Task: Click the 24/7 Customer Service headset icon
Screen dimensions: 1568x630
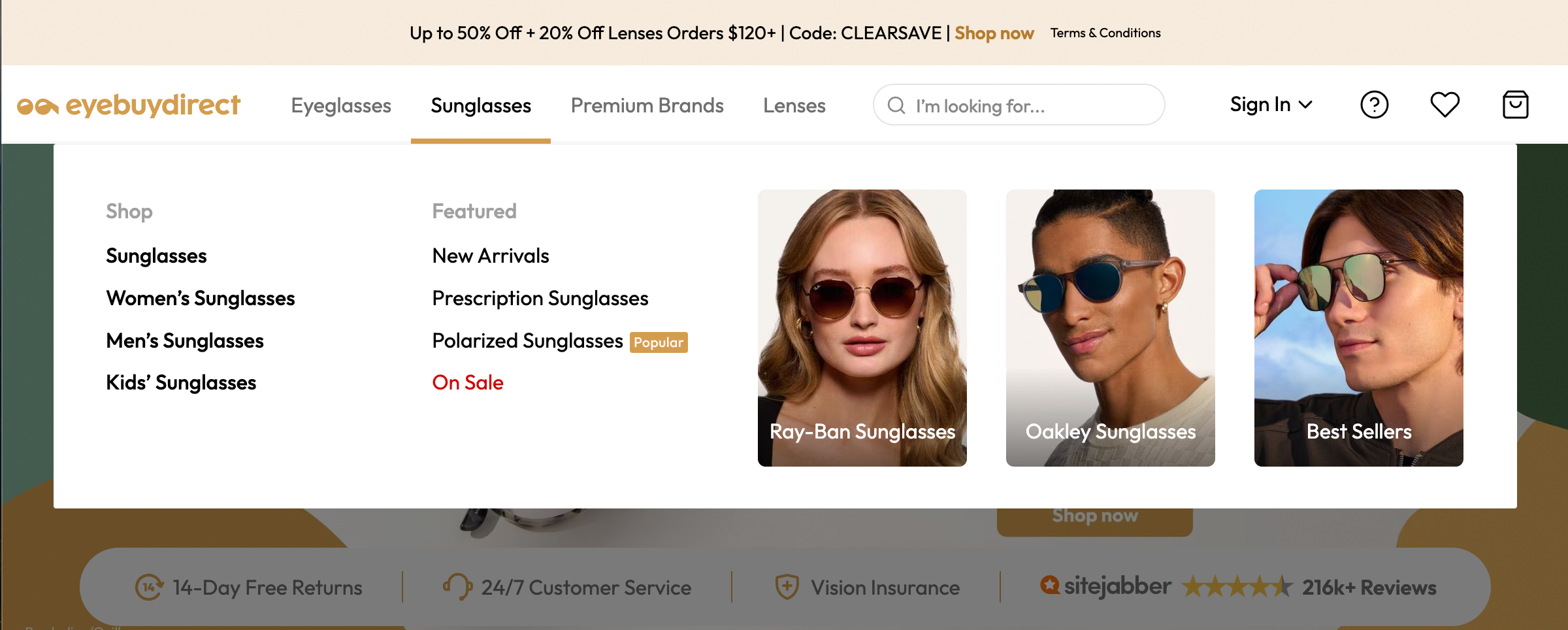Action: (457, 587)
